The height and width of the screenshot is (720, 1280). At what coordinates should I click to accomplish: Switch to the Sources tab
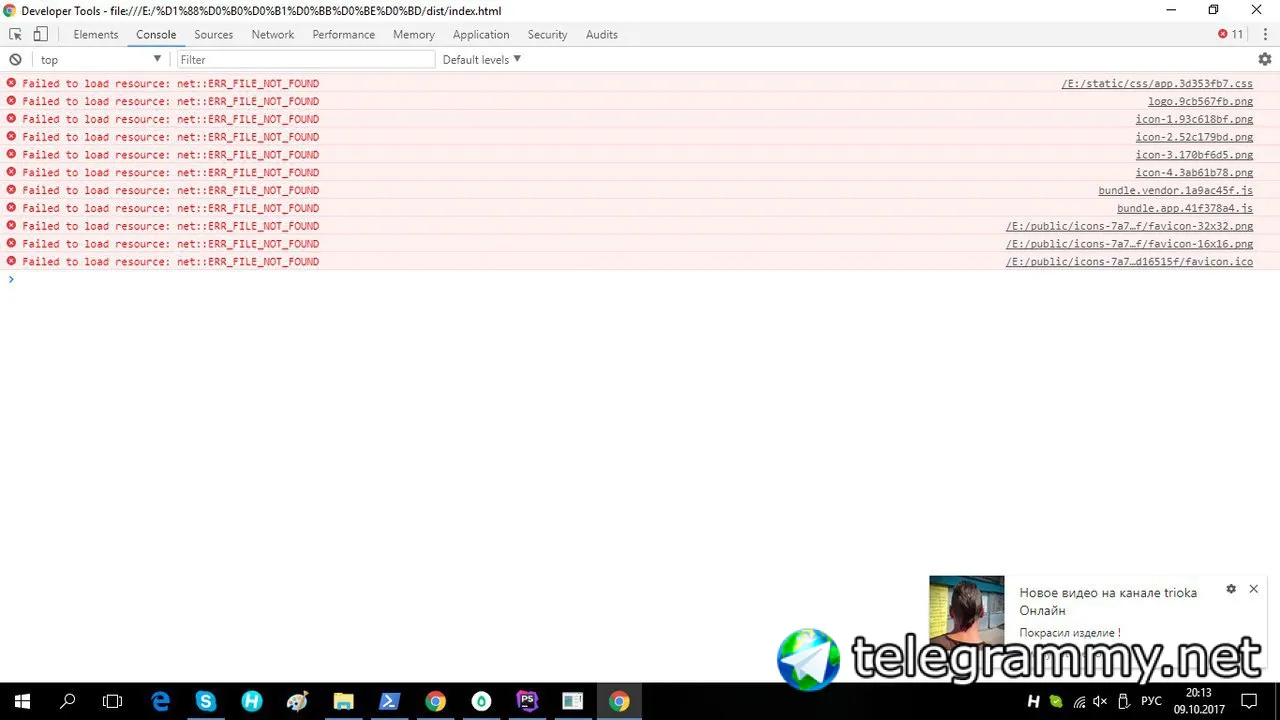click(x=214, y=34)
